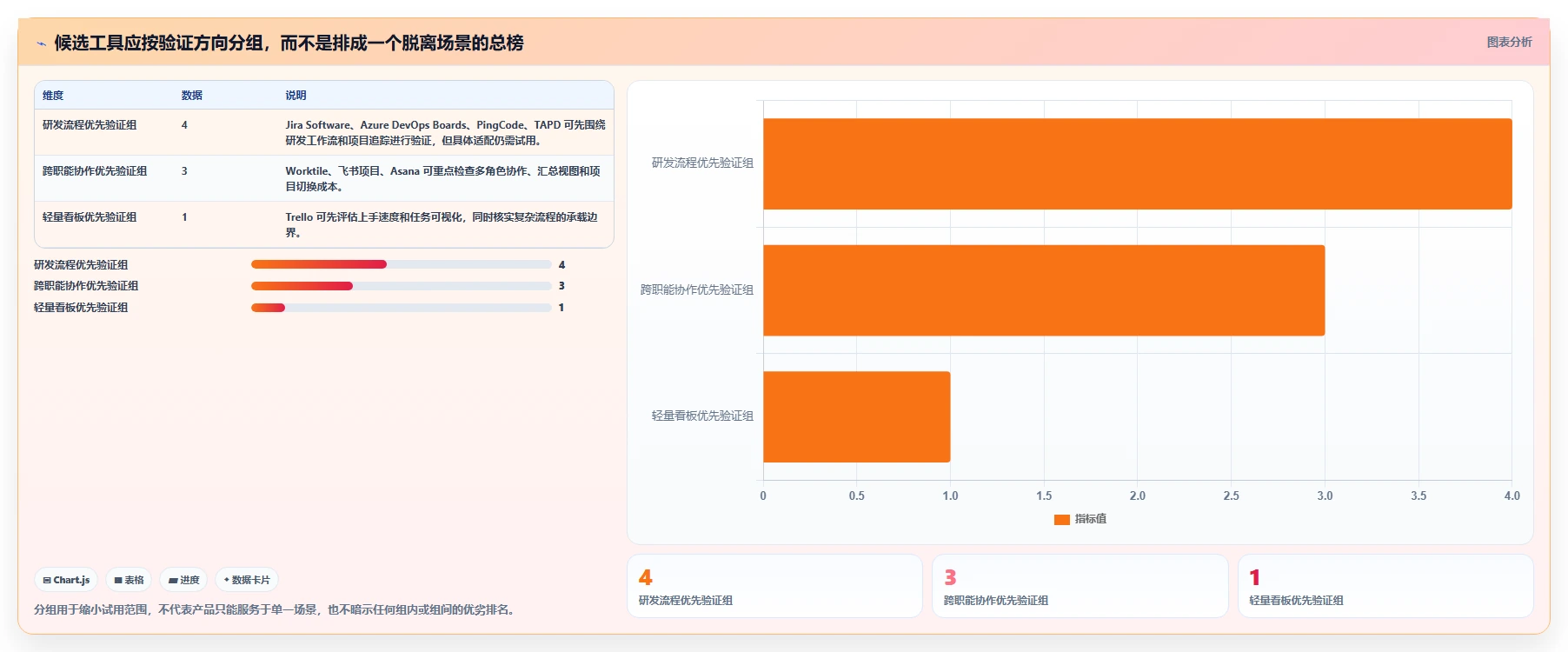The image size is (1568, 652).
Task: Click the 2.0 x-axis tick label
Action: coord(1137,496)
